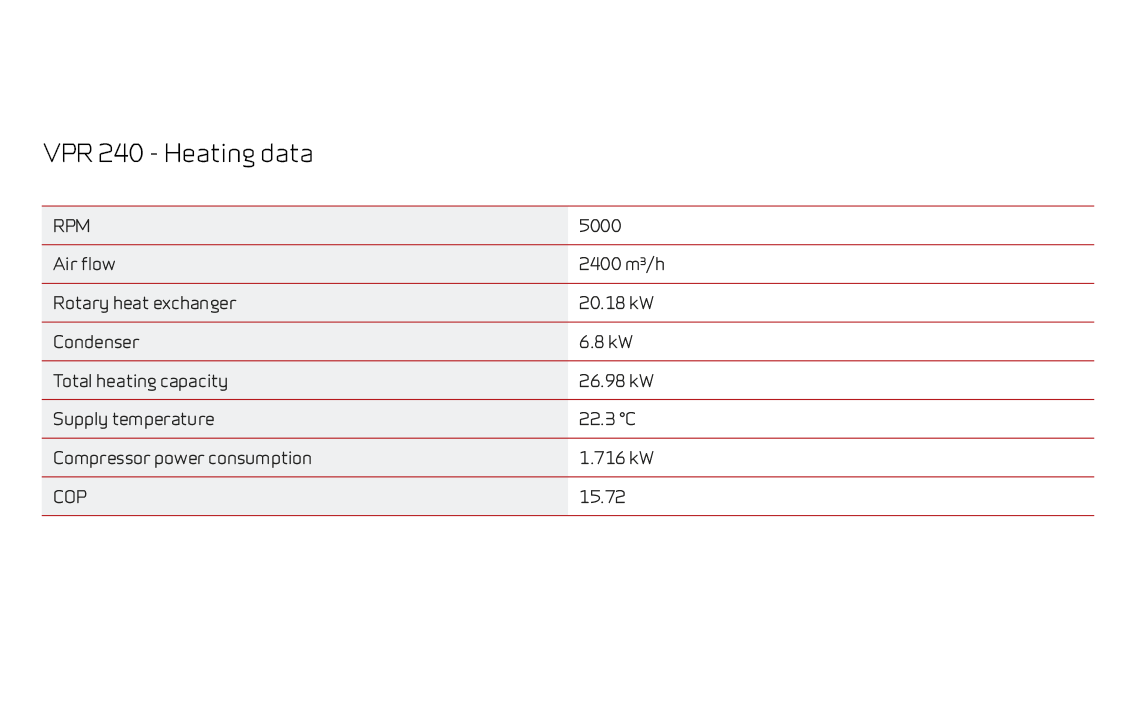Click the words Heating data in the title

click(238, 154)
